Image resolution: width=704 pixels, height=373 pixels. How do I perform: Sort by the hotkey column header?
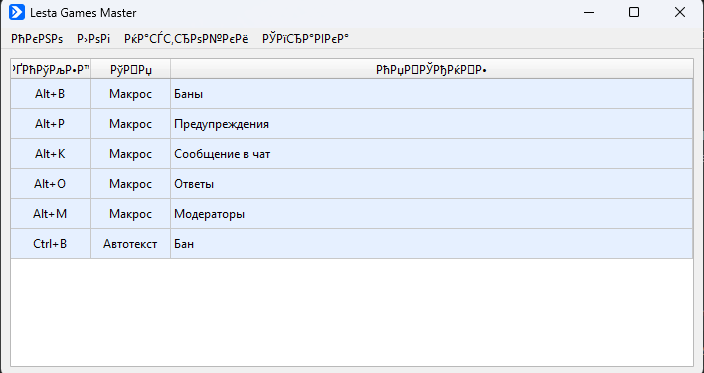tap(51, 70)
